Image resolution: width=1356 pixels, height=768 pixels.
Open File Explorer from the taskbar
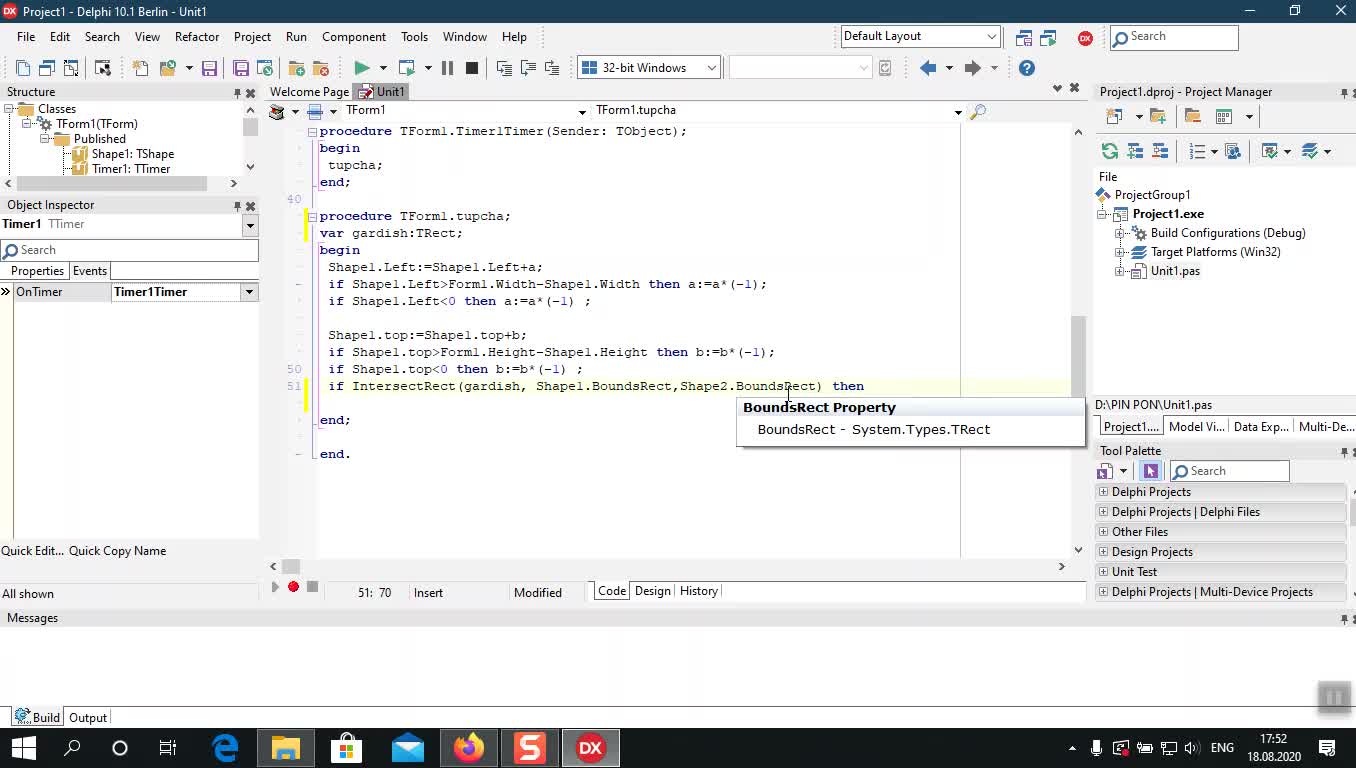[x=286, y=748]
